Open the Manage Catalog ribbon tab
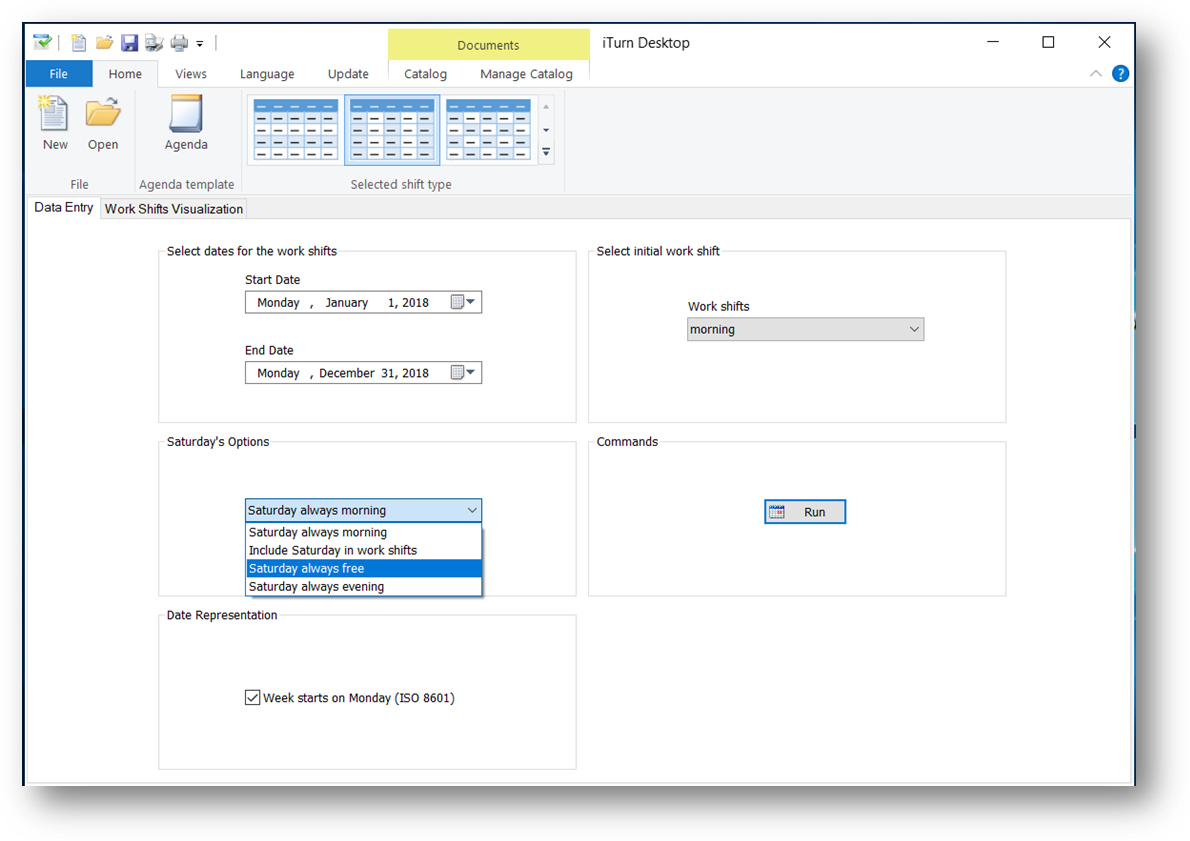This screenshot has width=1190, height=841. [527, 74]
